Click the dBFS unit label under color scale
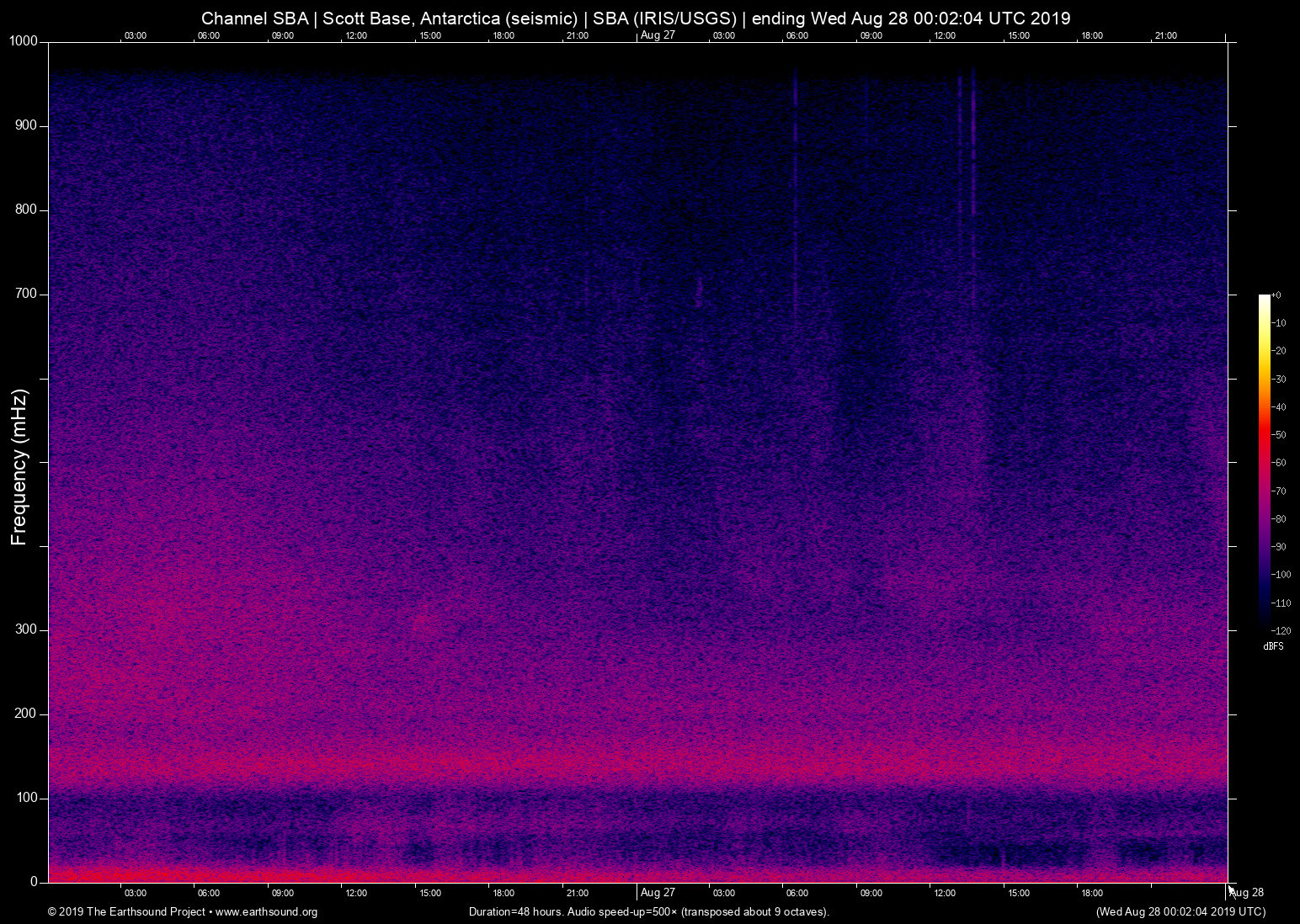The image size is (1300, 924). pos(1273,646)
